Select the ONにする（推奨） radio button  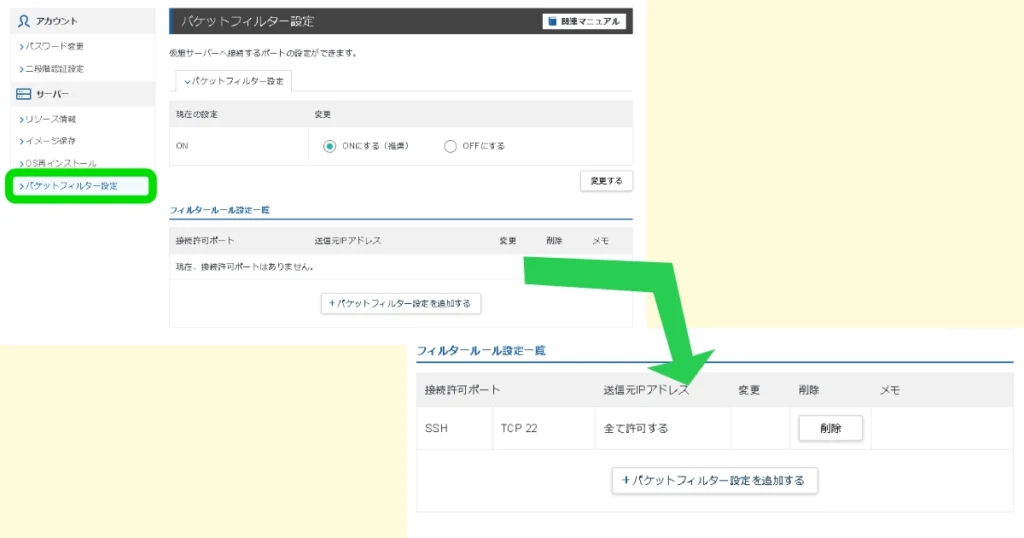tap(329, 146)
